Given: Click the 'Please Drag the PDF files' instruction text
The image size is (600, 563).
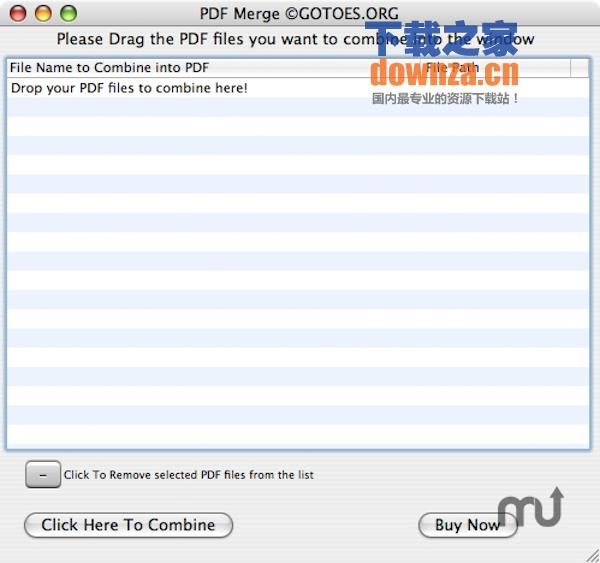Looking at the screenshot, I should click(x=295, y=39).
